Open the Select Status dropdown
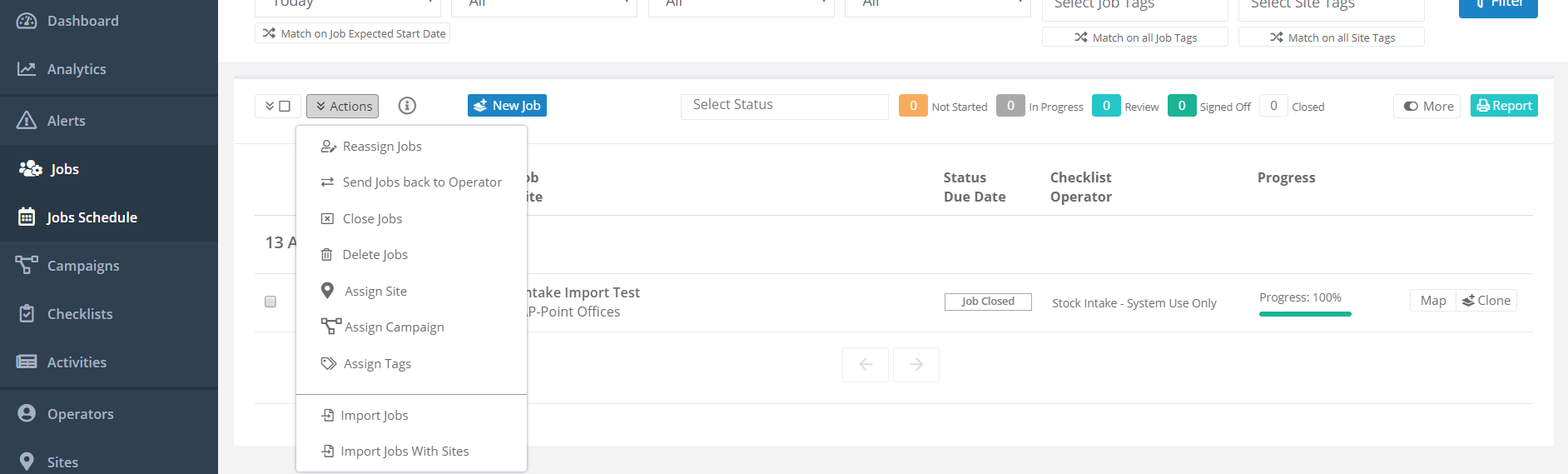The height and width of the screenshot is (474, 1568). (784, 106)
